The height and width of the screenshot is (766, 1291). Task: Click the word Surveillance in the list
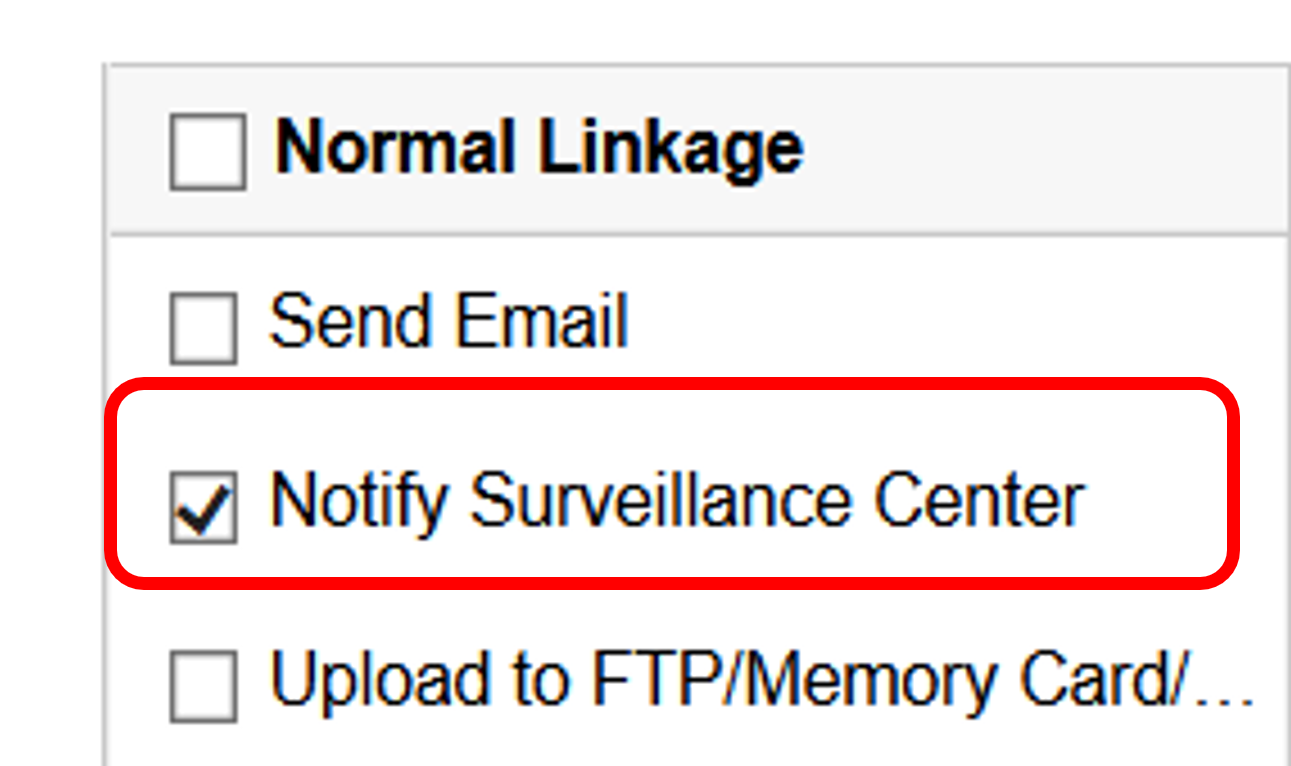pyautogui.click(x=661, y=500)
